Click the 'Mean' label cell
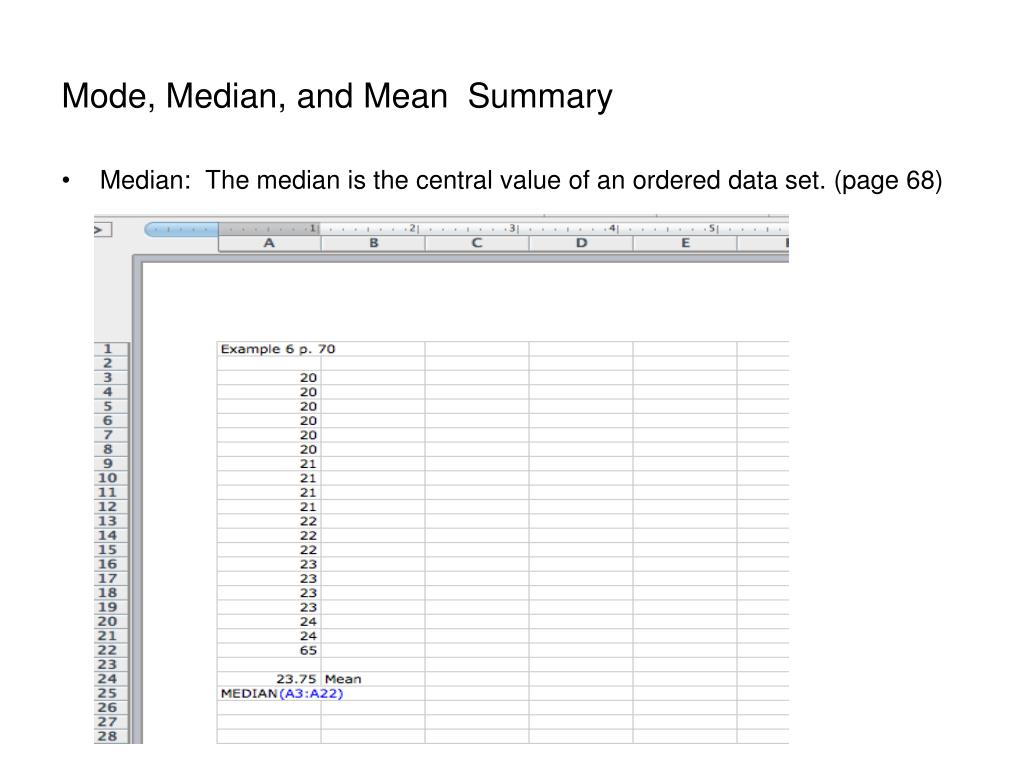 coord(373,679)
